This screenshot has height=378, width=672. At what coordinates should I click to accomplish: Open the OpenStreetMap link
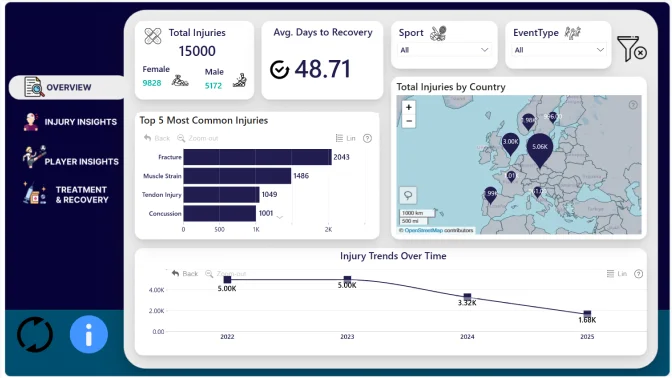pyautogui.click(x=423, y=230)
